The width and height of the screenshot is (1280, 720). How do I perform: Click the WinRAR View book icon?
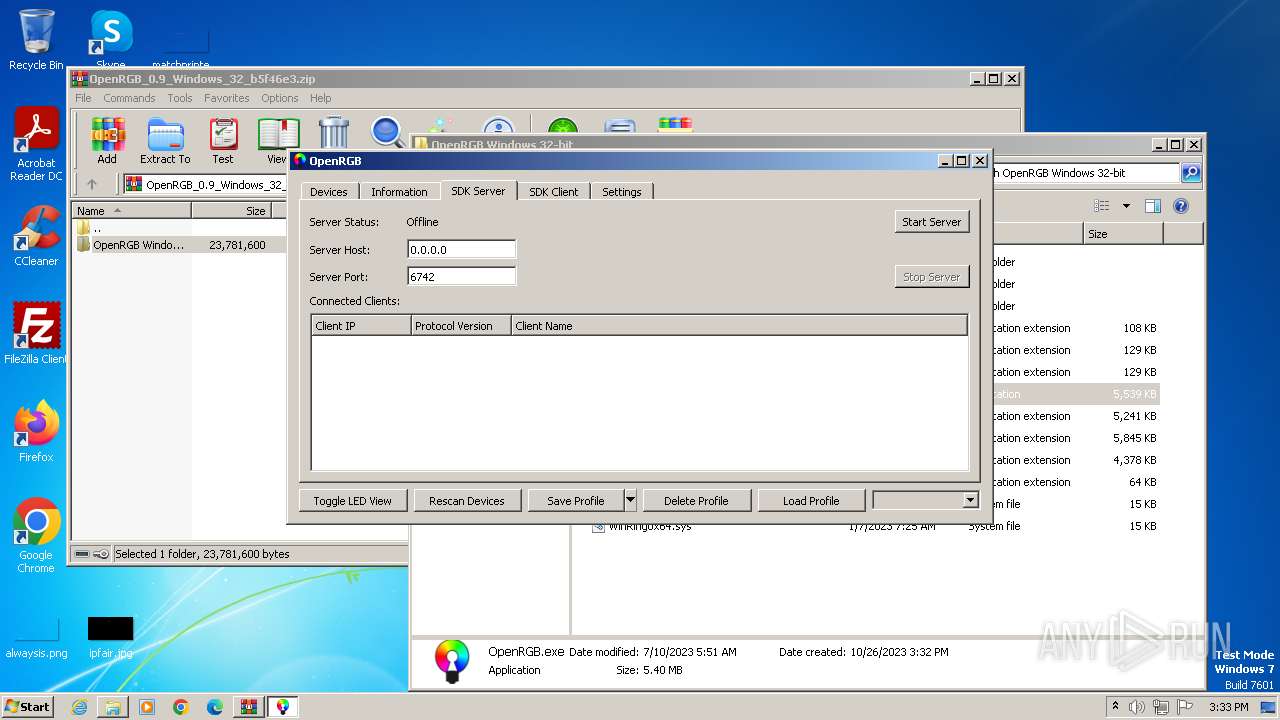[x=277, y=141]
